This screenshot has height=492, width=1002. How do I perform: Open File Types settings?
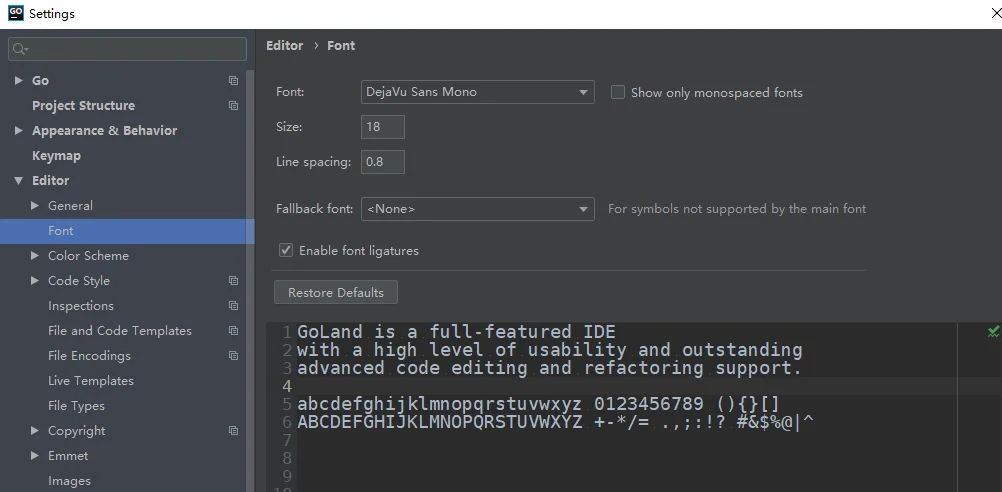pyautogui.click(x=76, y=406)
